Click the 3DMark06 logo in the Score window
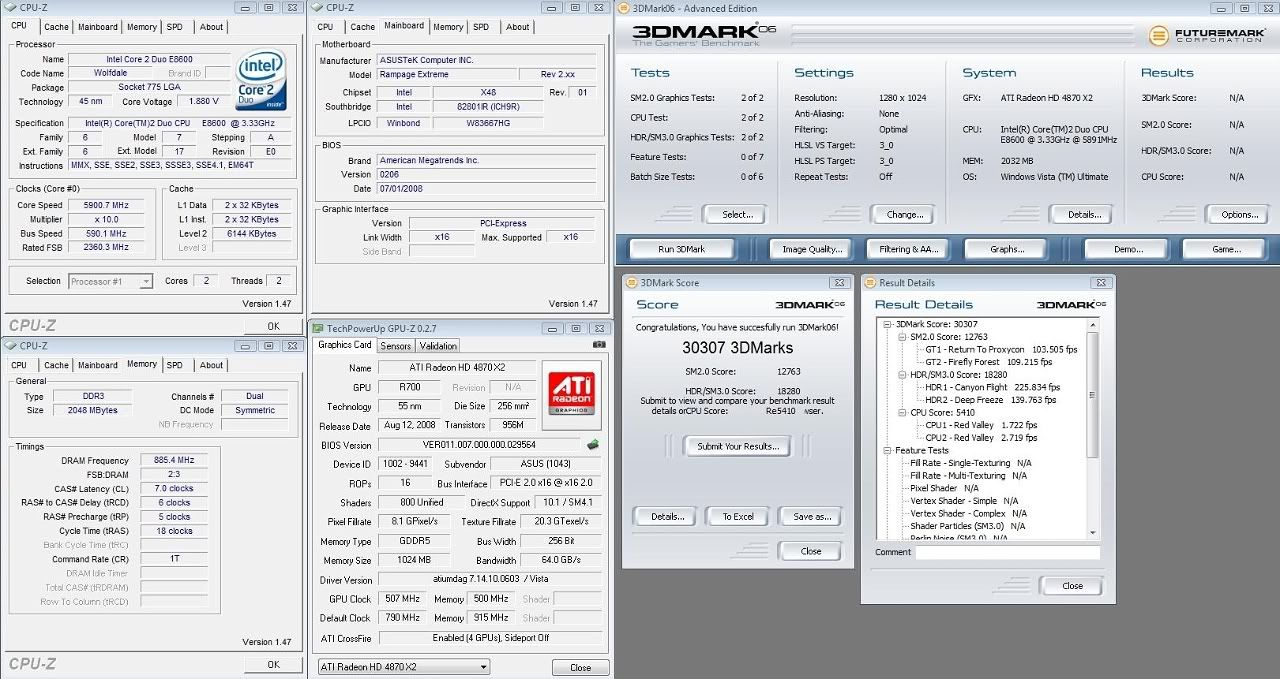The image size is (1280, 679). [811, 305]
